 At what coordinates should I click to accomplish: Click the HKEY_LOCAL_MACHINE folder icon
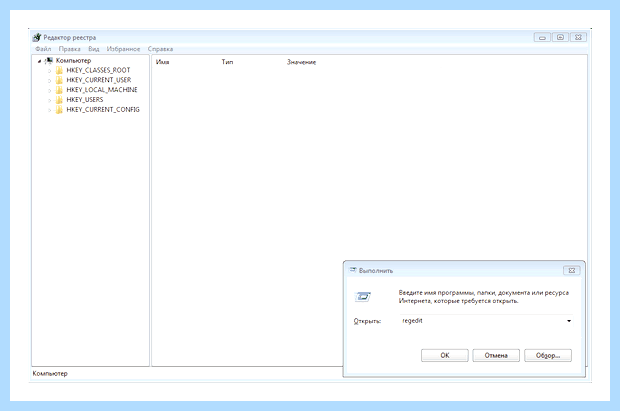pos(59,90)
